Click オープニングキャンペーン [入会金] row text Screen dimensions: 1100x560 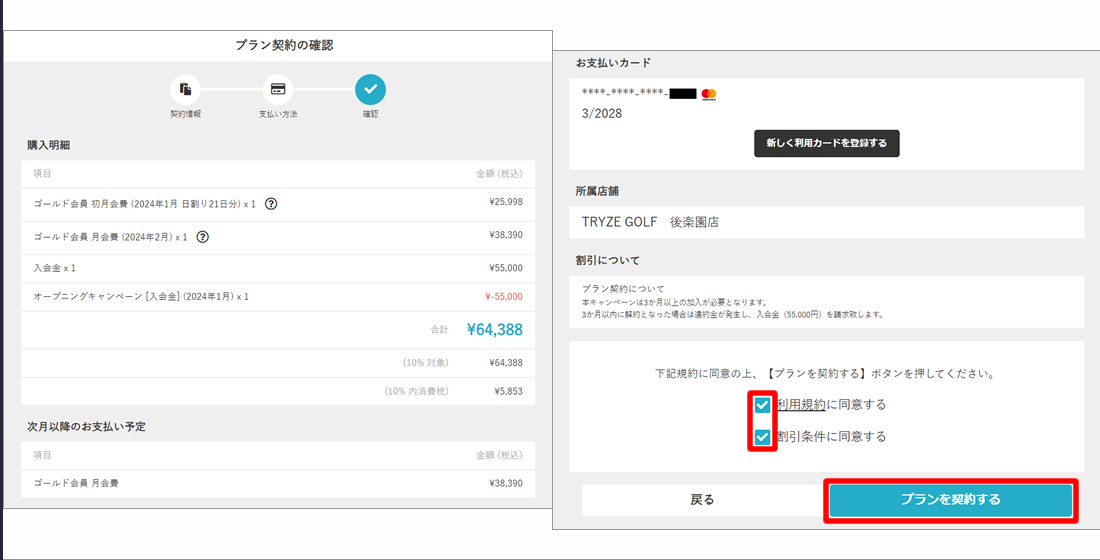point(141,297)
